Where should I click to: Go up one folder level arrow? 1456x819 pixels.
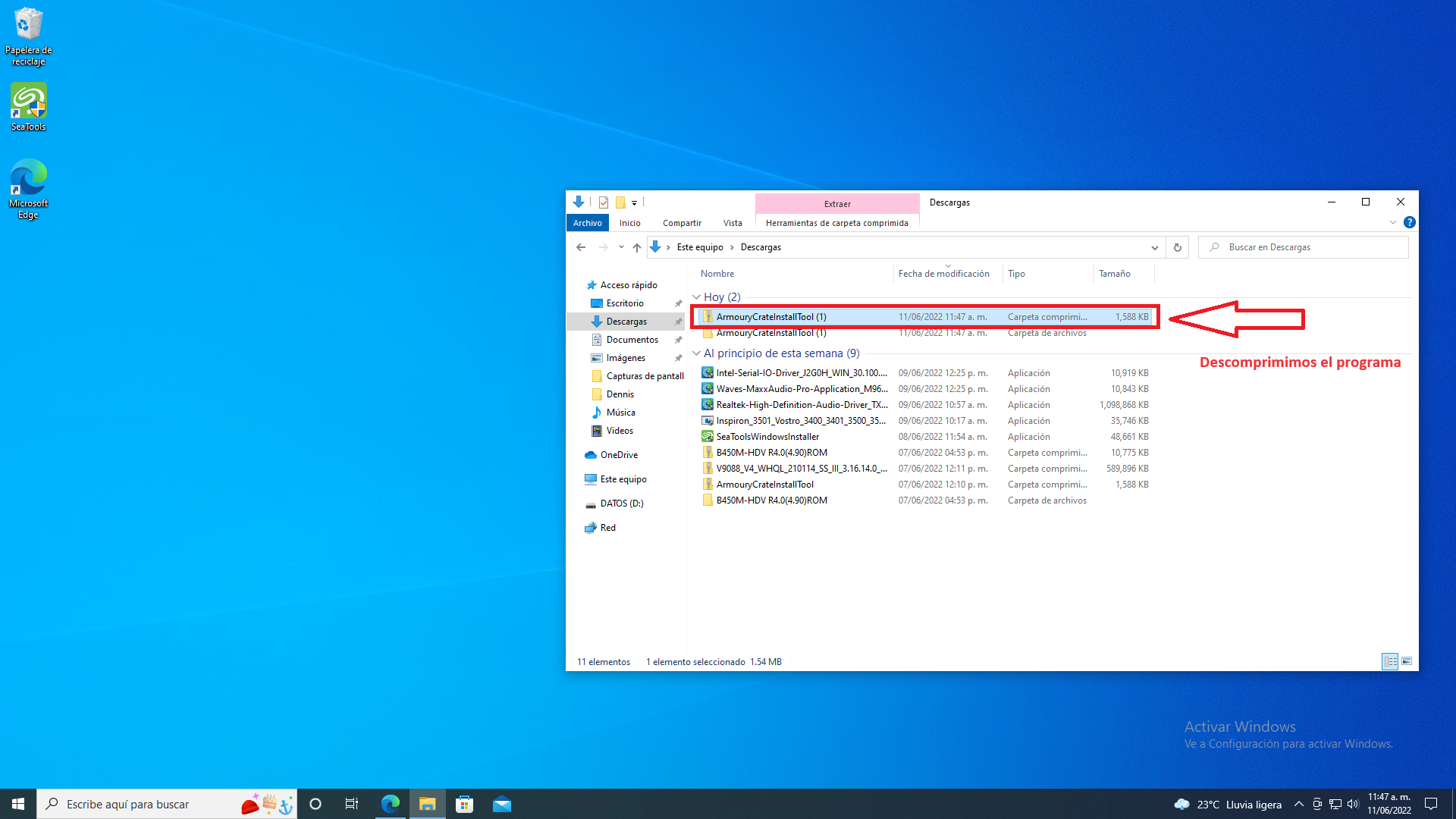[636, 247]
